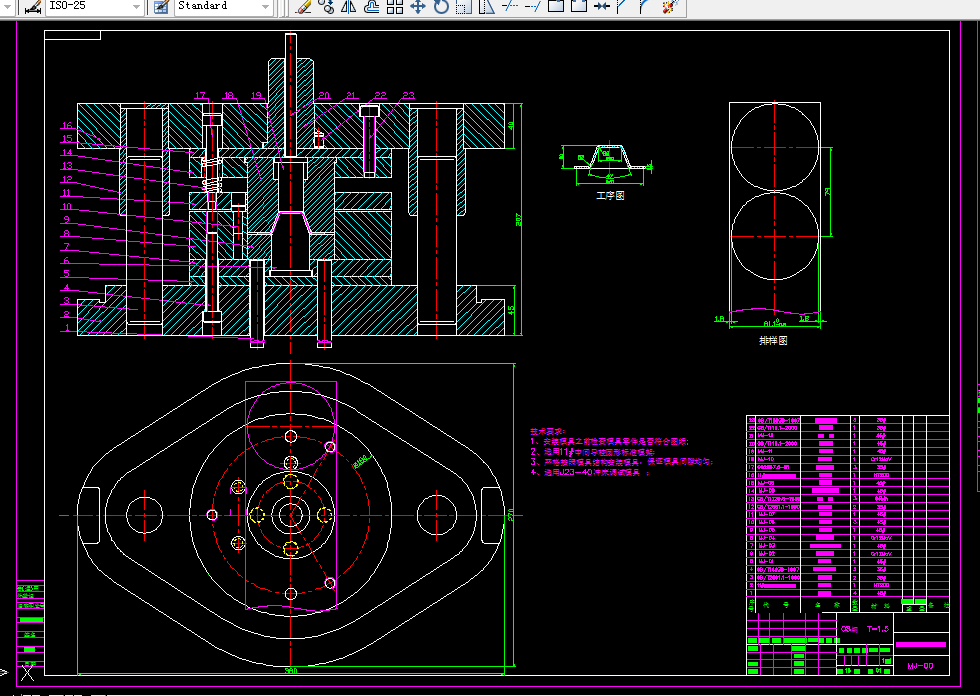980x696 pixels.
Task: Open the ISO-25 dimension style dropdown
Action: (x=136, y=7)
